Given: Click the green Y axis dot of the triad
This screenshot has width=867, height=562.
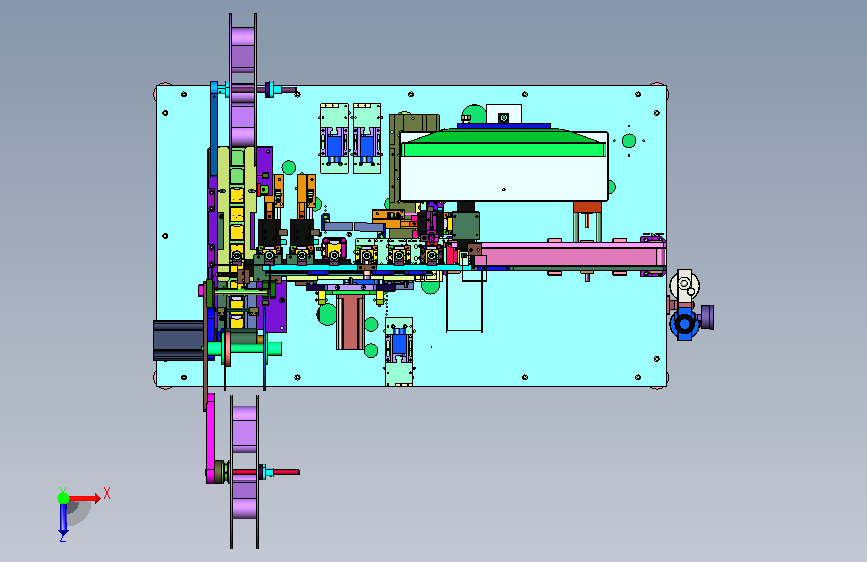Looking at the screenshot, I should [63, 498].
